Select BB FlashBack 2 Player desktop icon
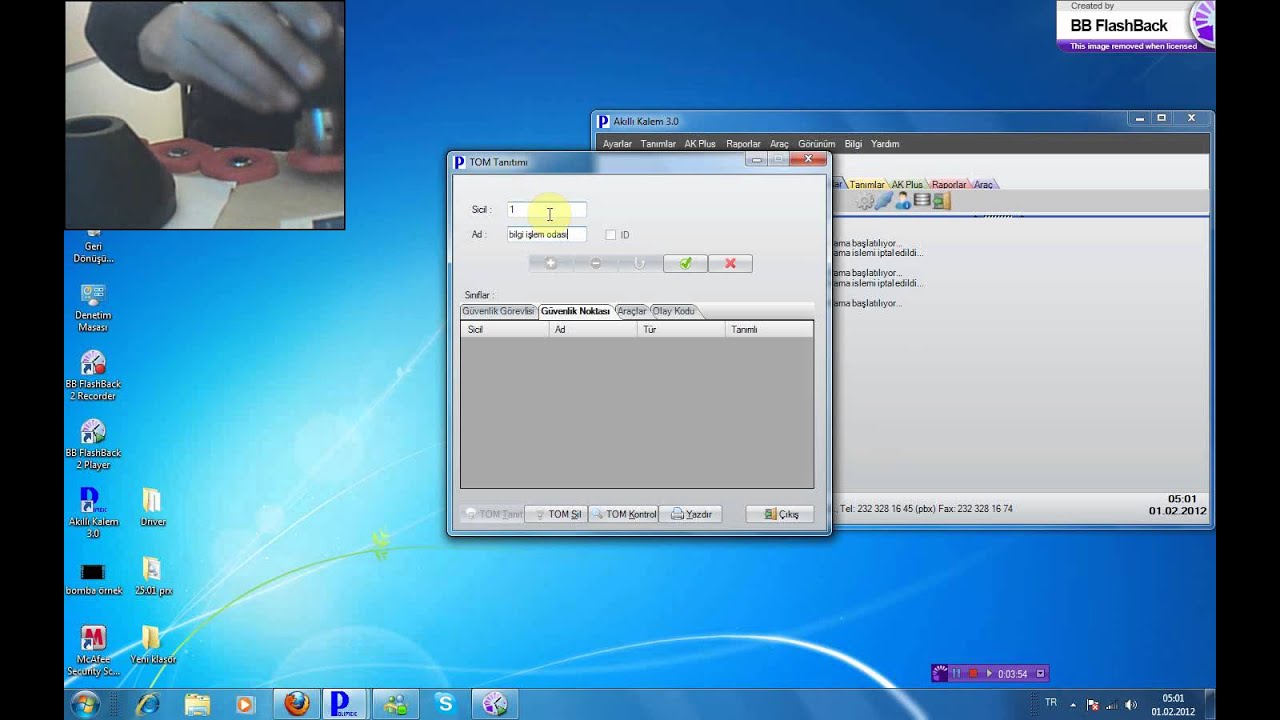1280x720 pixels. [93, 444]
